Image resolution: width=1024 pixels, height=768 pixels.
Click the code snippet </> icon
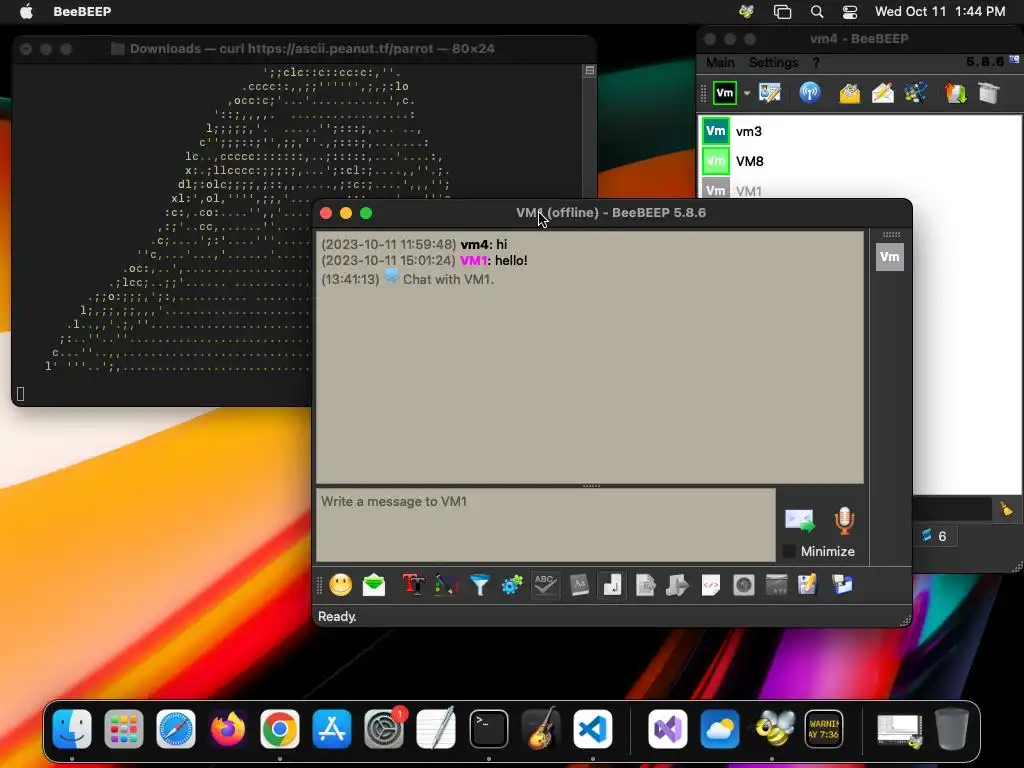[x=711, y=585]
